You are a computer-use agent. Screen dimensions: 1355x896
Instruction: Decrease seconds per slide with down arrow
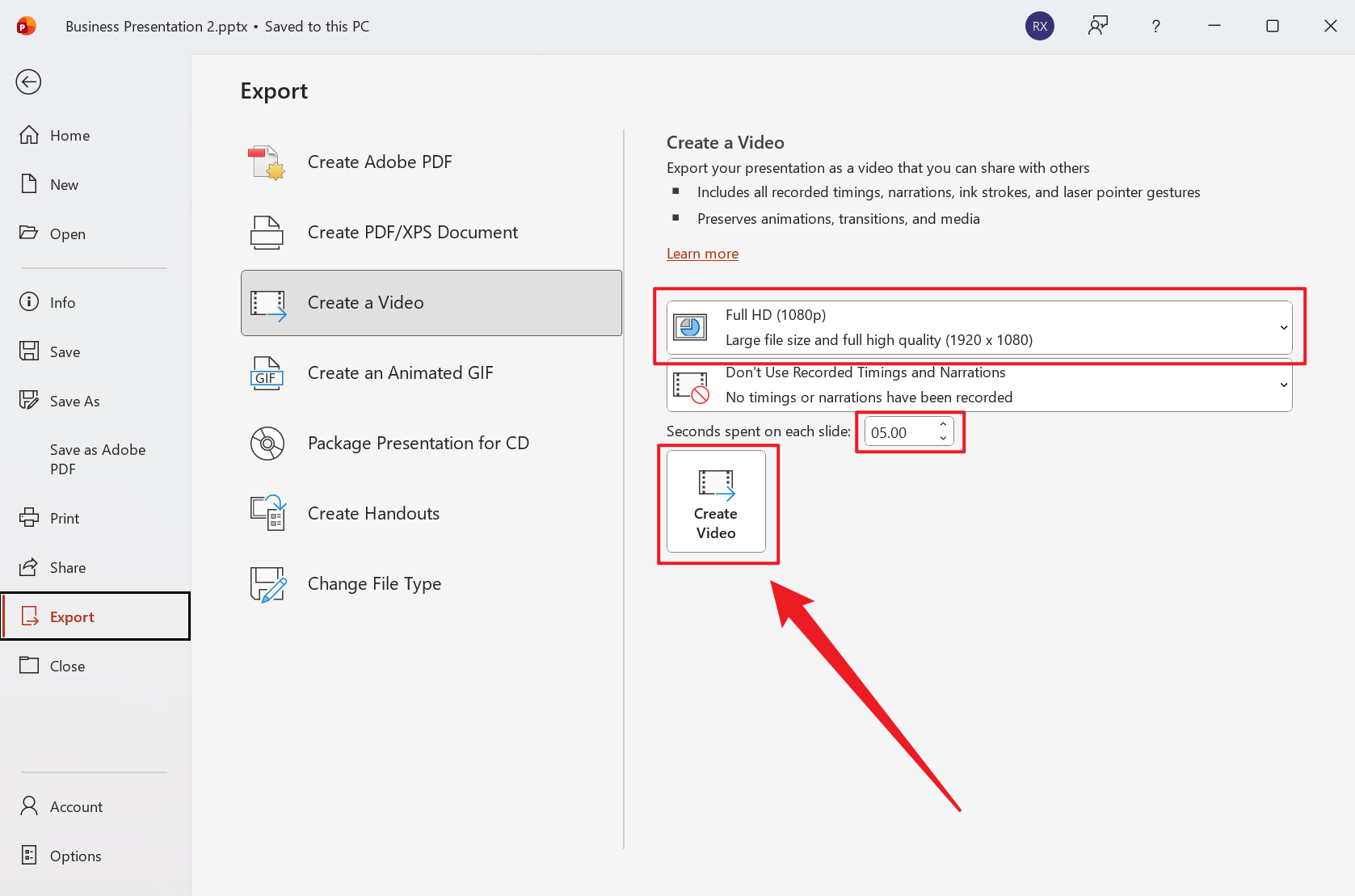tap(943, 438)
